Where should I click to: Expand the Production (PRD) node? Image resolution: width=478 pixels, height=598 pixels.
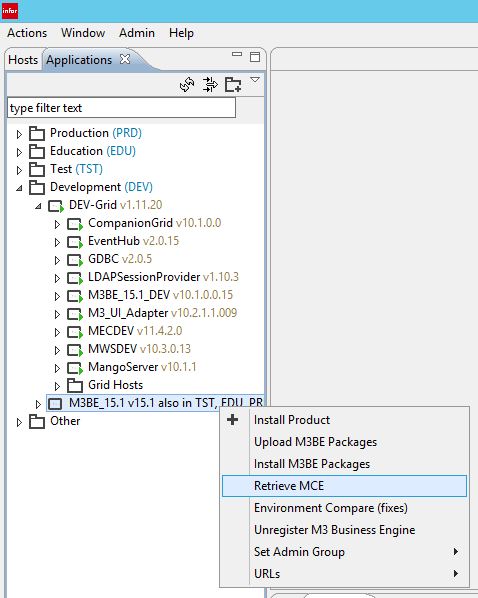click(19, 134)
